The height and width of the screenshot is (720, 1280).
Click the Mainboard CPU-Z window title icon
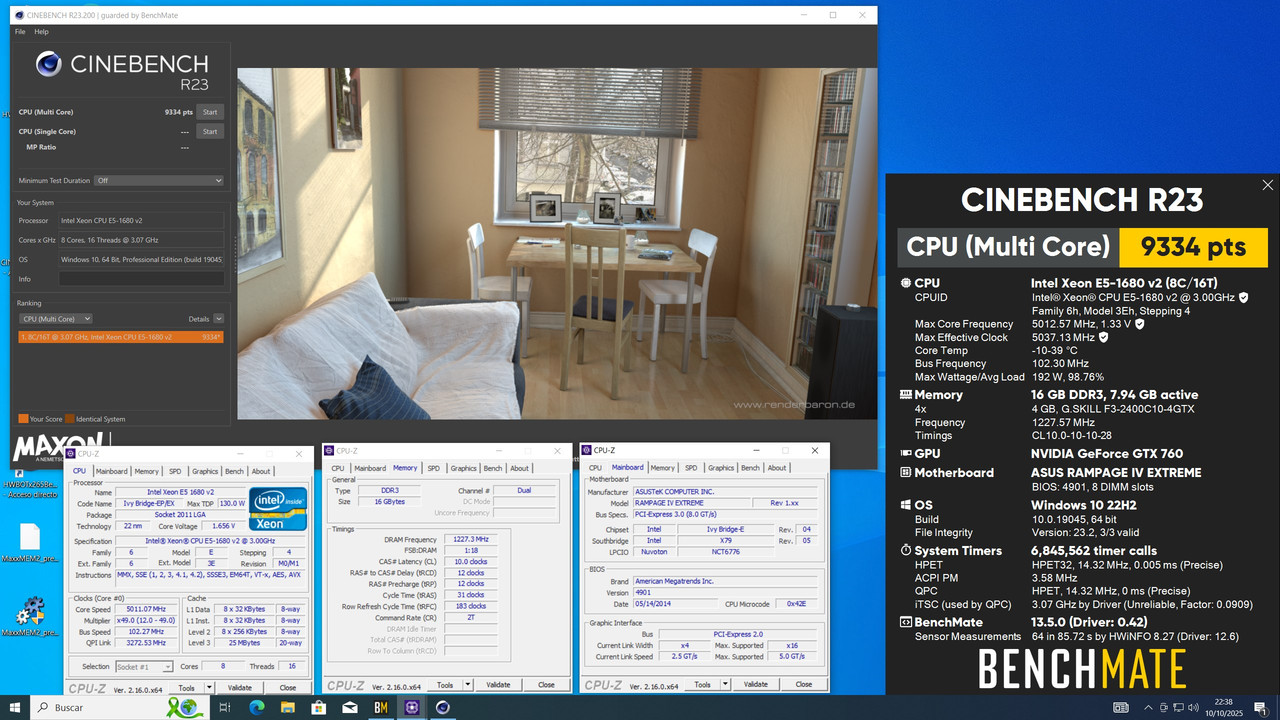pyautogui.click(x=587, y=450)
